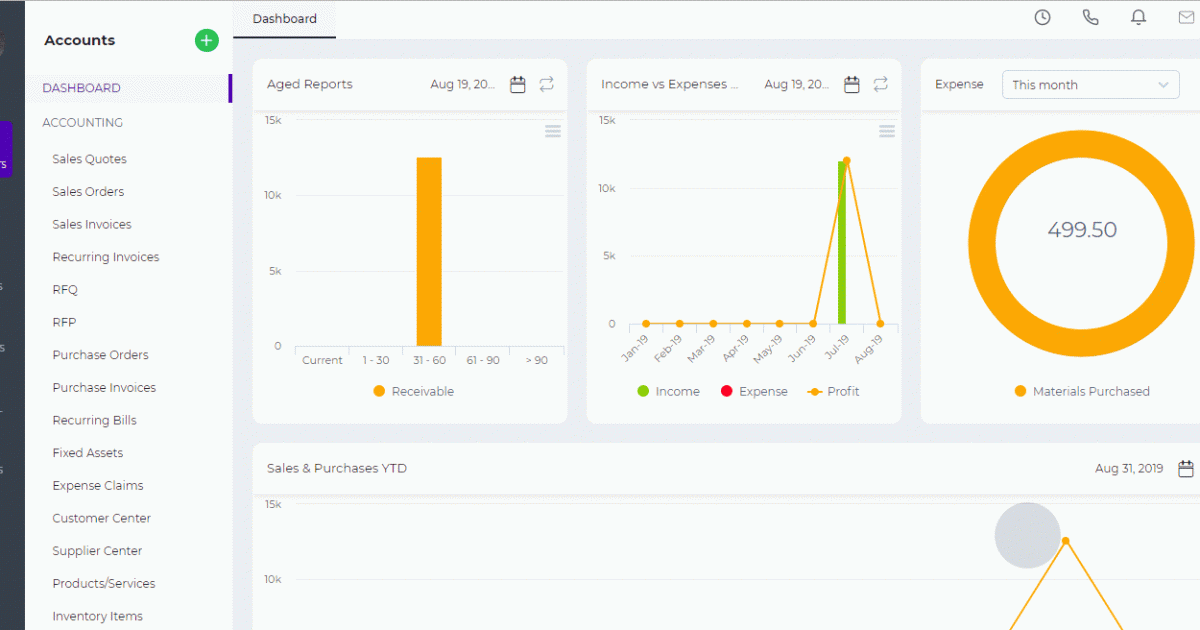The image size is (1200, 630).
Task: Click the Accounts sidebar heading
Action: pos(80,40)
